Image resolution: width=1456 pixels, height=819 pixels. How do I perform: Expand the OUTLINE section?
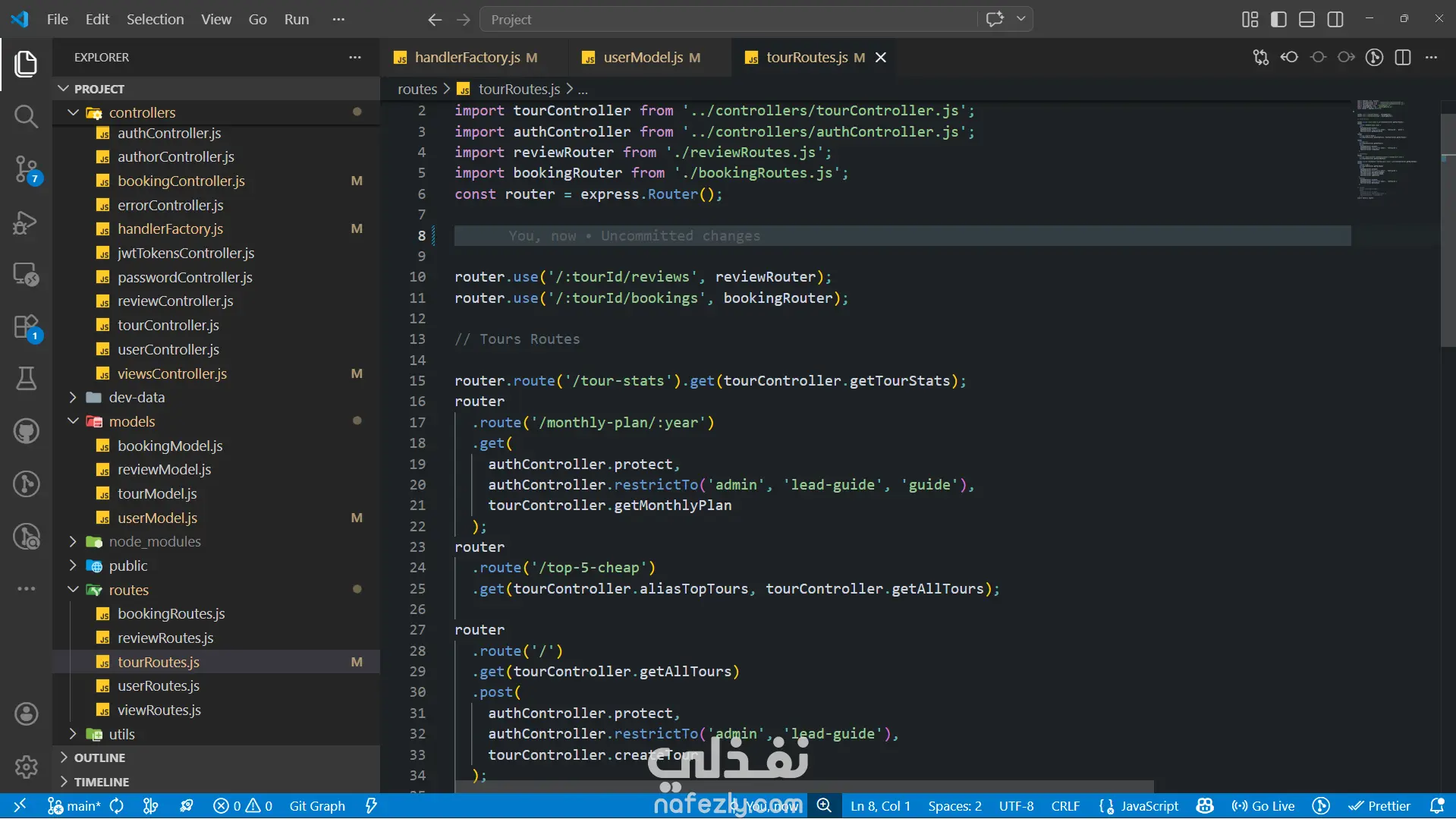tap(216, 758)
